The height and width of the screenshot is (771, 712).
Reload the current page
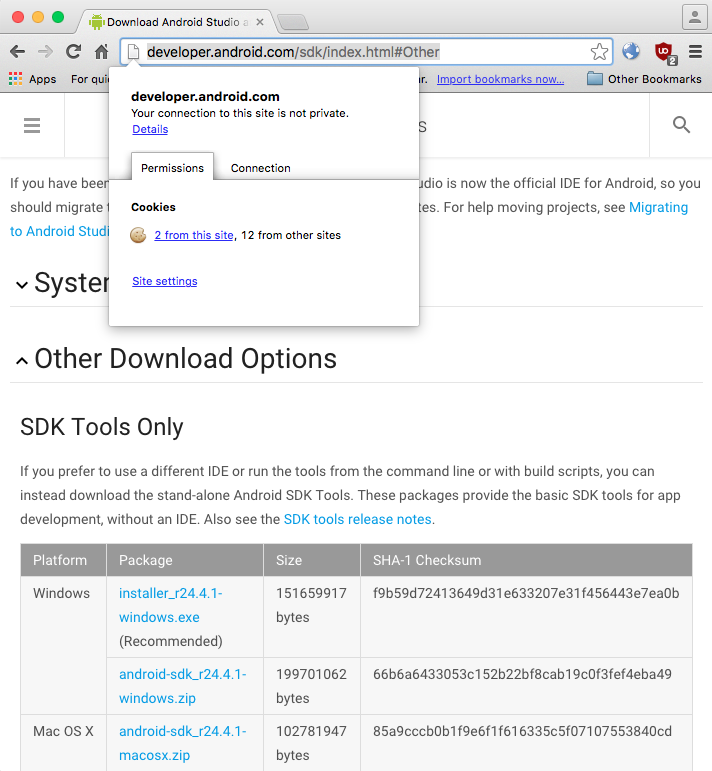point(74,52)
